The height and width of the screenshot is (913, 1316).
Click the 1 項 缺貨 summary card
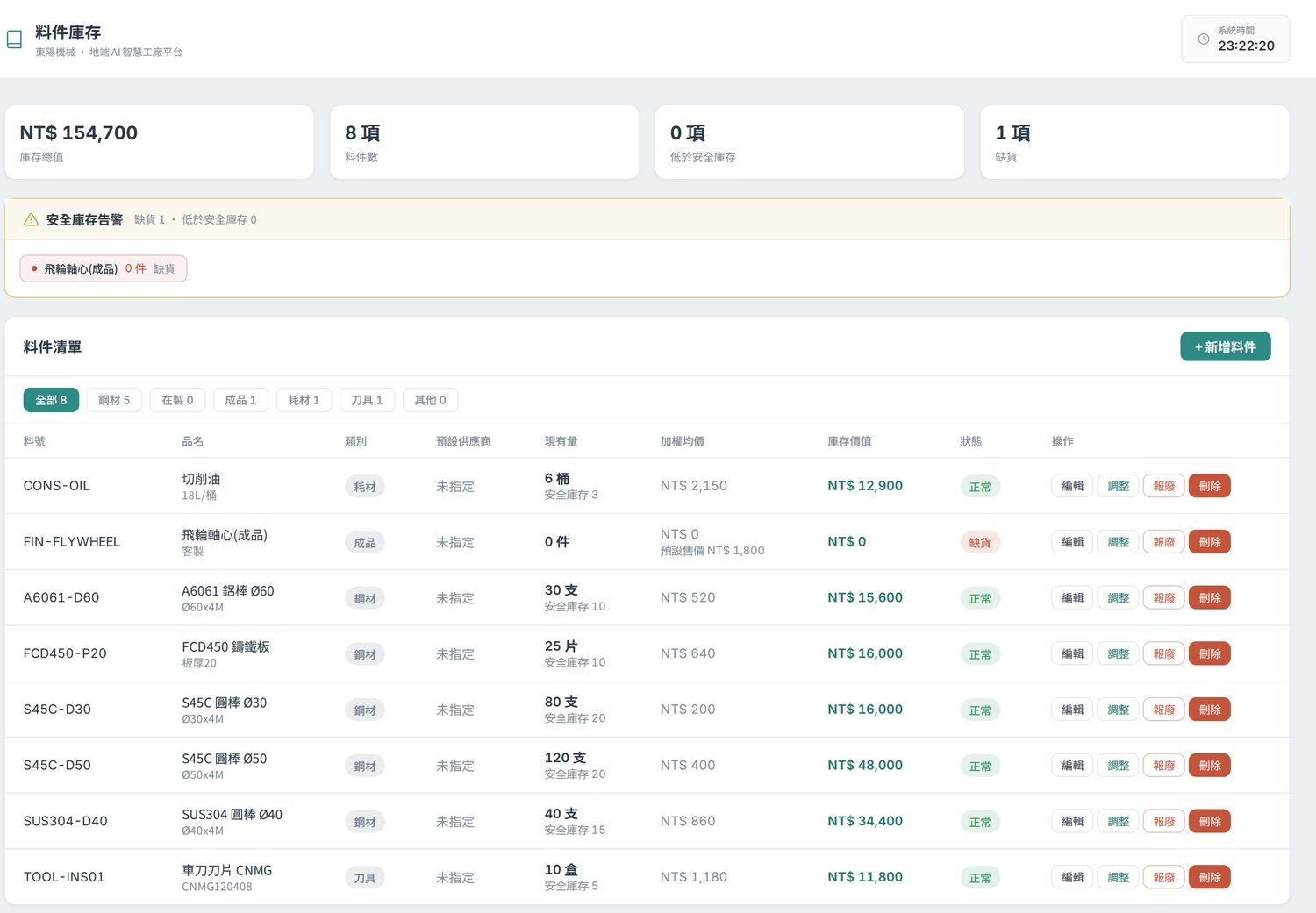point(1134,142)
